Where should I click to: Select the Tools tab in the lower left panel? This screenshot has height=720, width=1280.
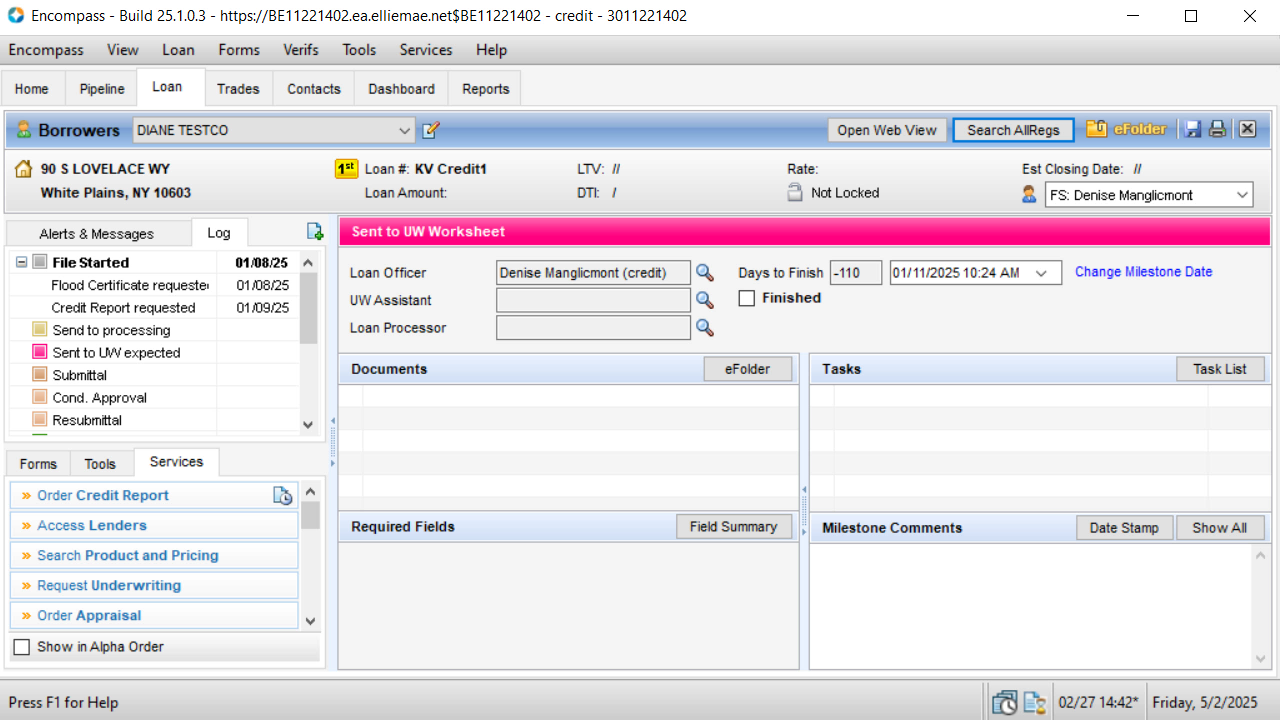coord(100,464)
